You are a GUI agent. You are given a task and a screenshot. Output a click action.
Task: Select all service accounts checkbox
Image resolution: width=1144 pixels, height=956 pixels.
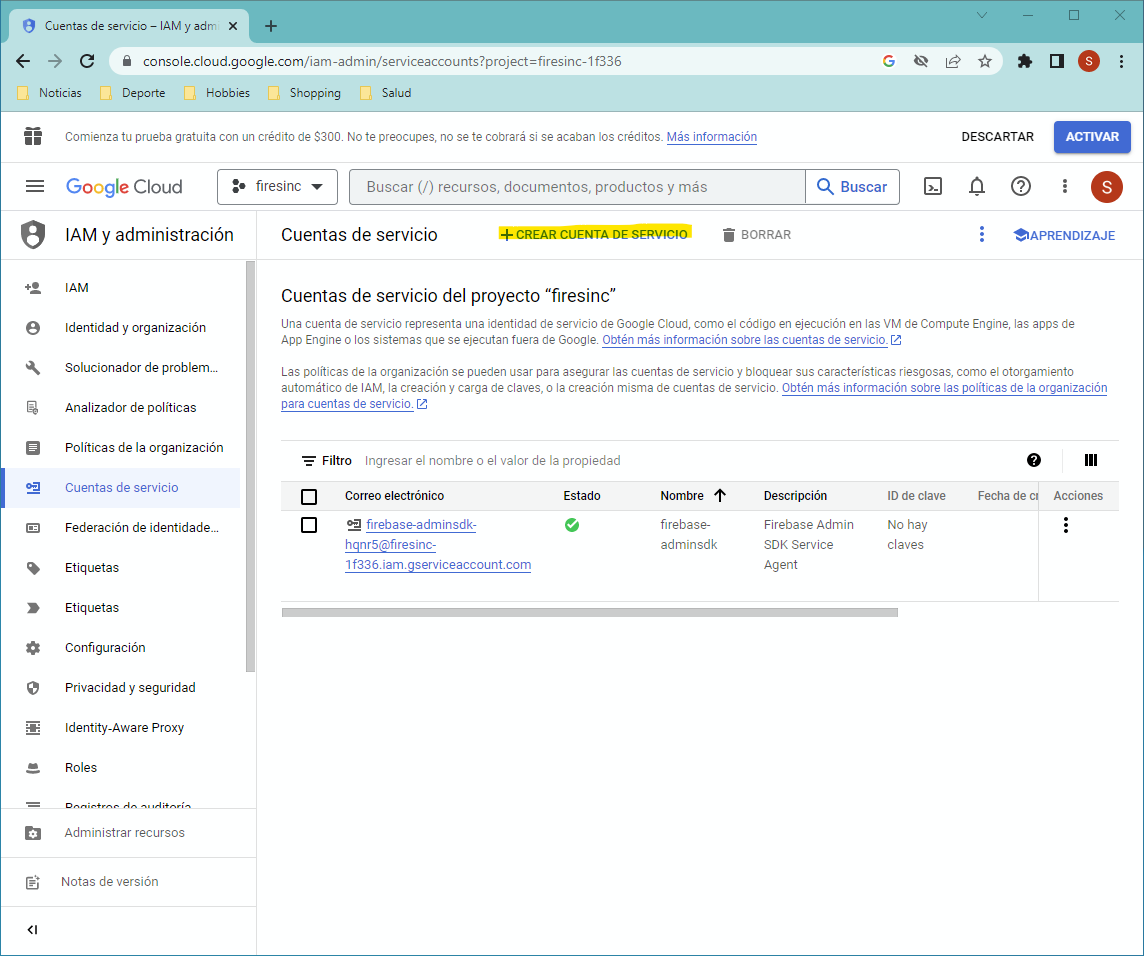pos(309,496)
